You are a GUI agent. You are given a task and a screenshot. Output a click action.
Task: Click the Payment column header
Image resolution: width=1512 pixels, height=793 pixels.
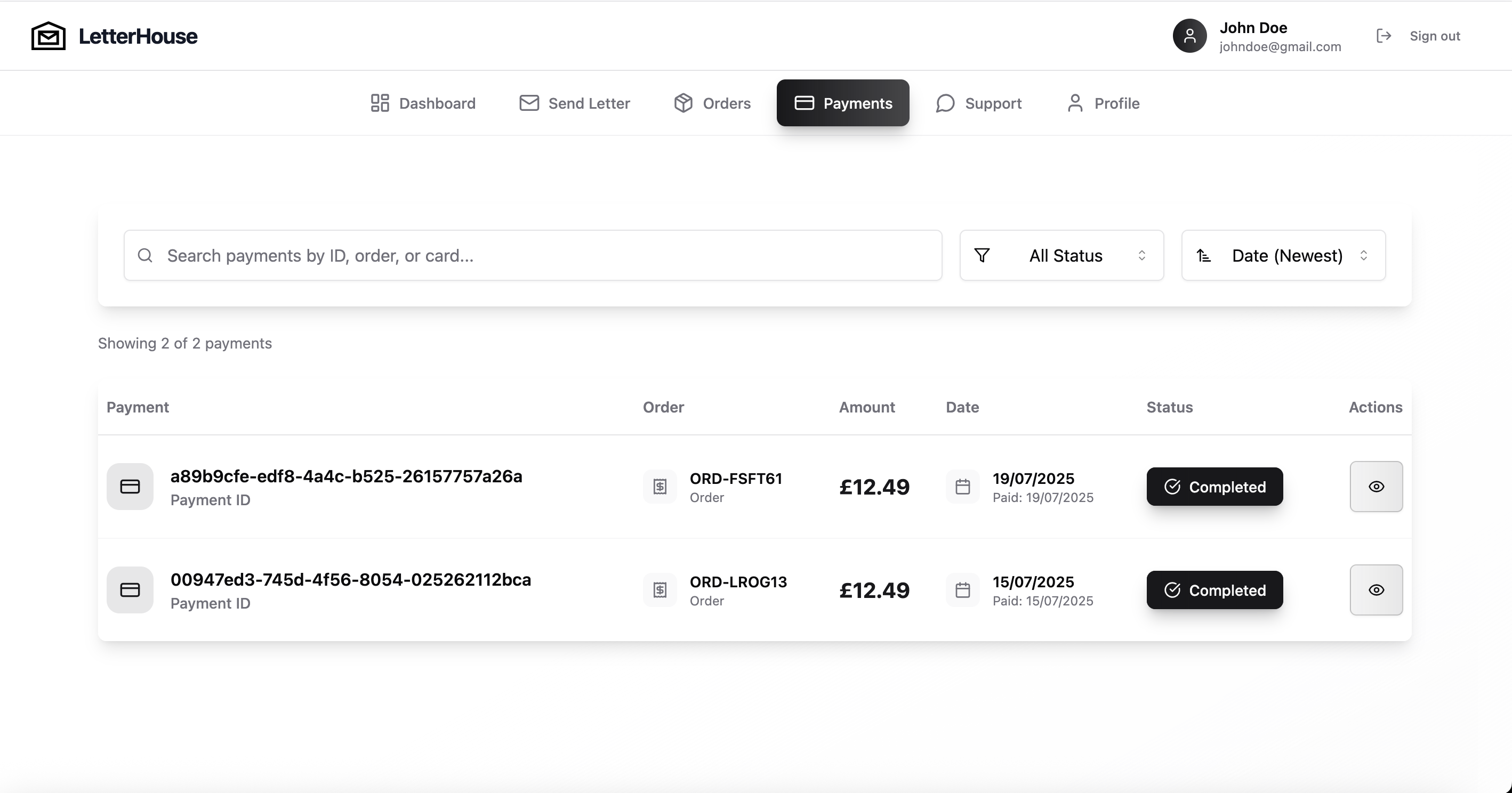(x=138, y=407)
